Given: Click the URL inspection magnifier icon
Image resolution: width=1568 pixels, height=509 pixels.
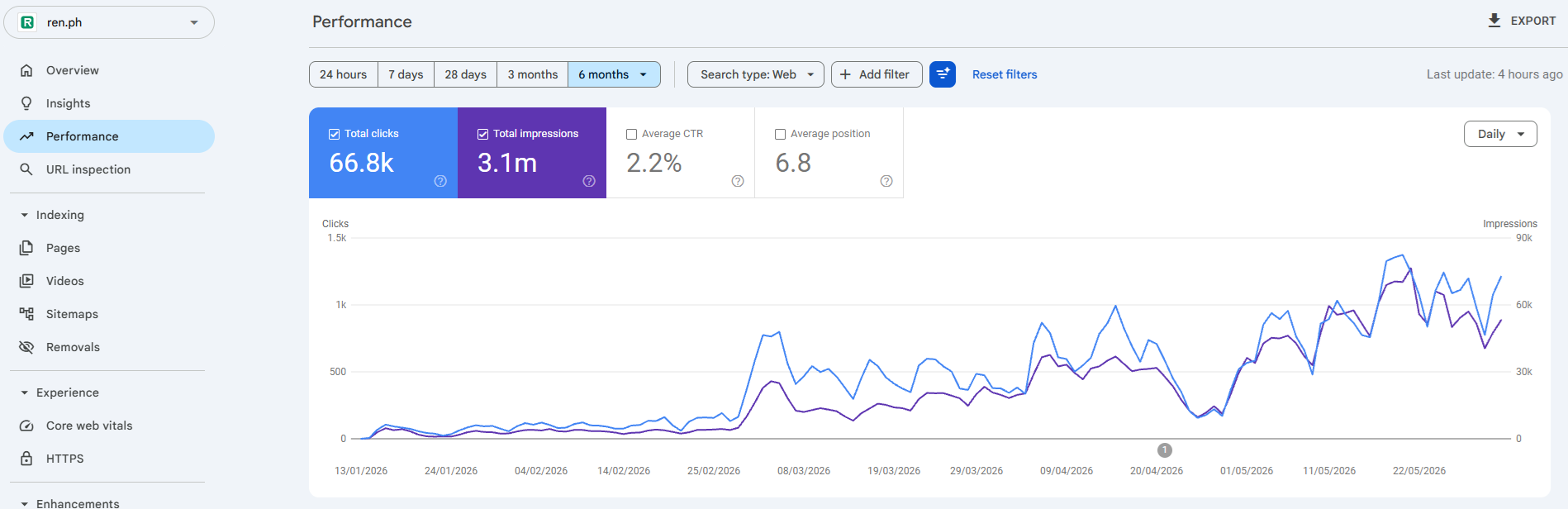Looking at the screenshot, I should (x=26, y=169).
